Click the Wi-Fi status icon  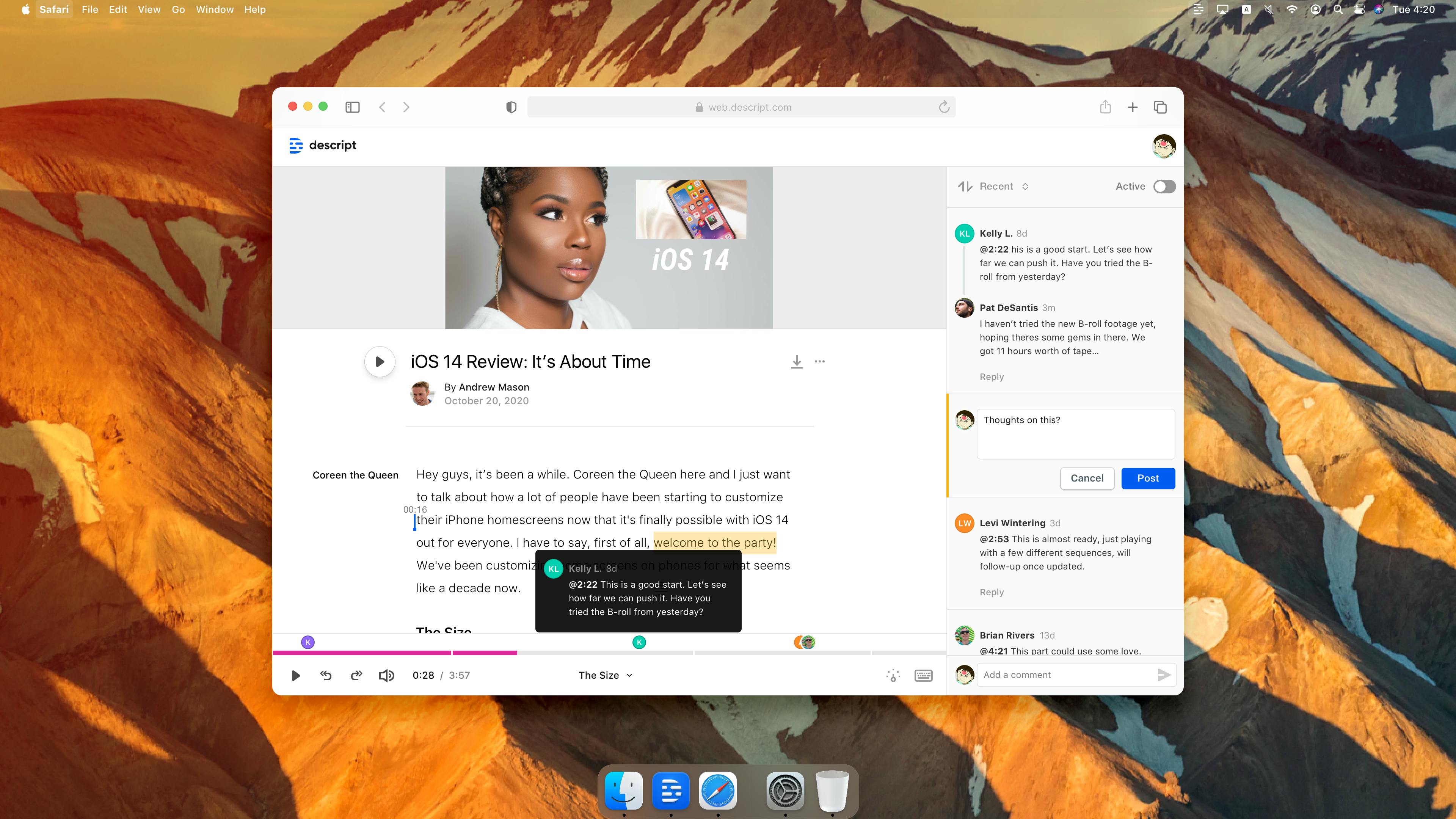click(1292, 9)
